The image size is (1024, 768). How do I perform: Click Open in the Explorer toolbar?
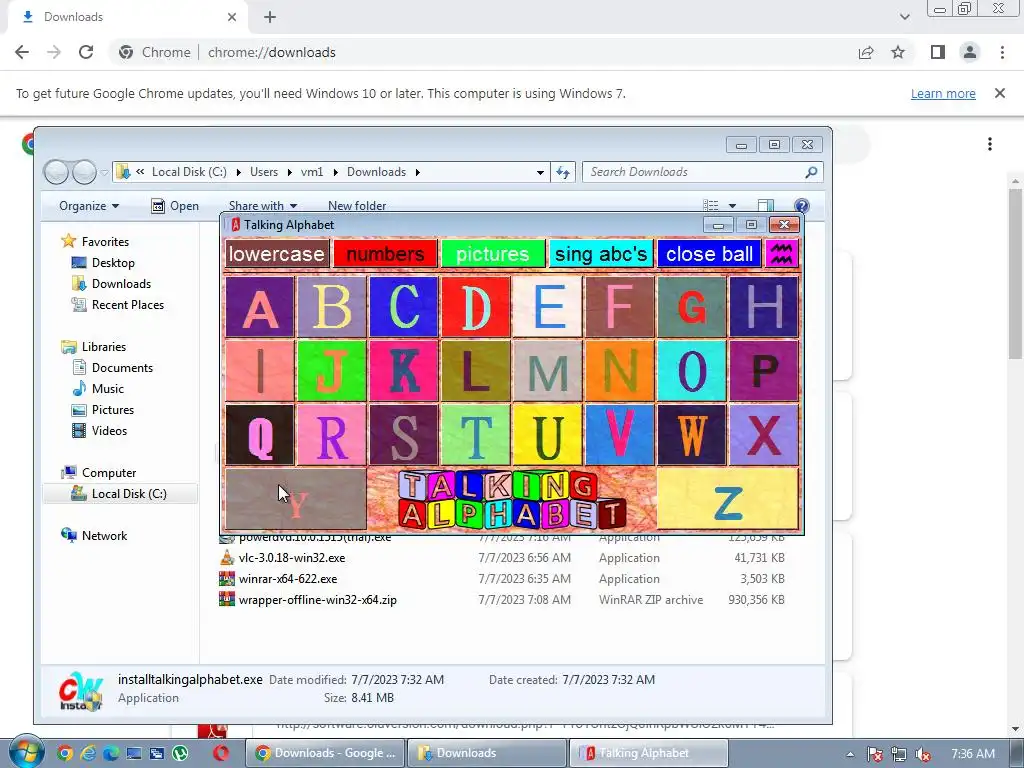click(x=175, y=206)
